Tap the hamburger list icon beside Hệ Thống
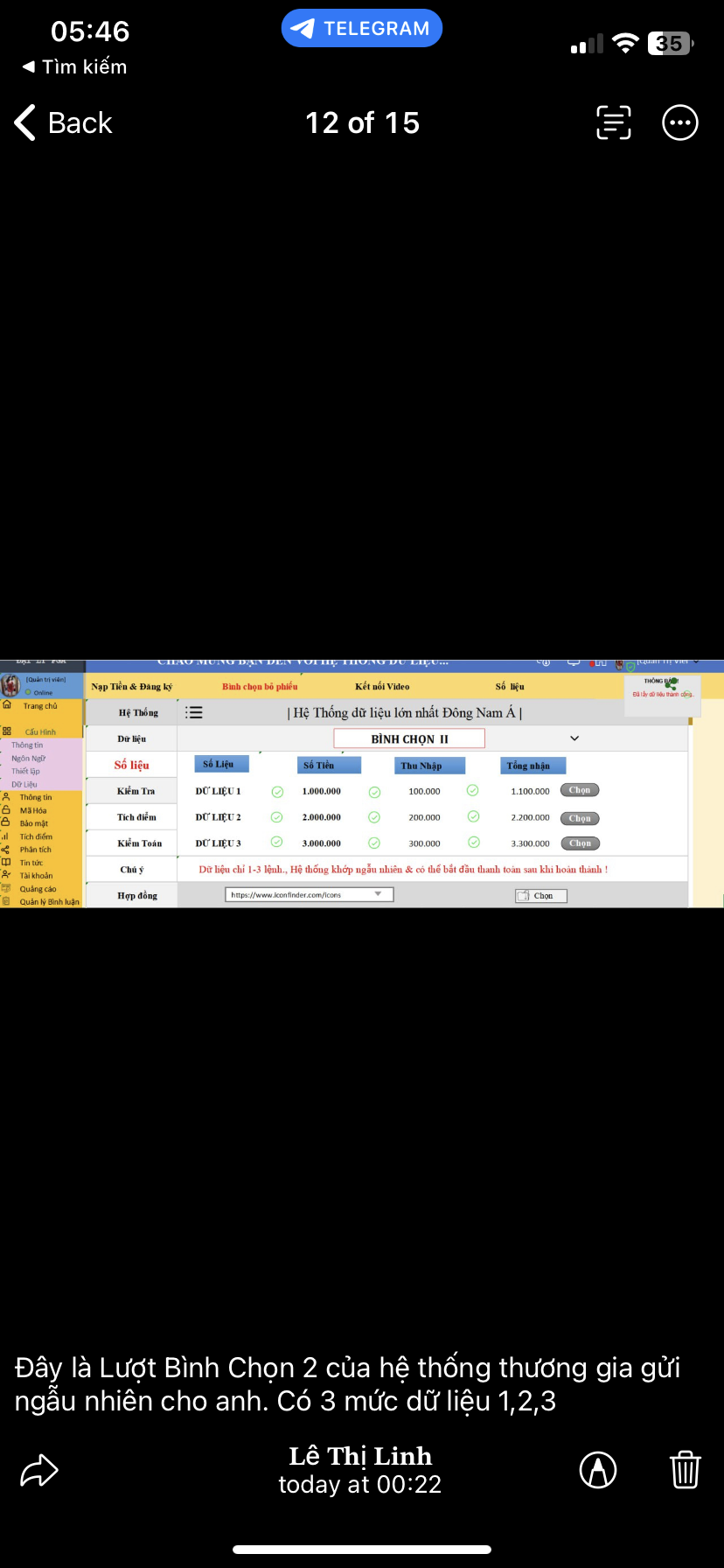 (x=194, y=712)
